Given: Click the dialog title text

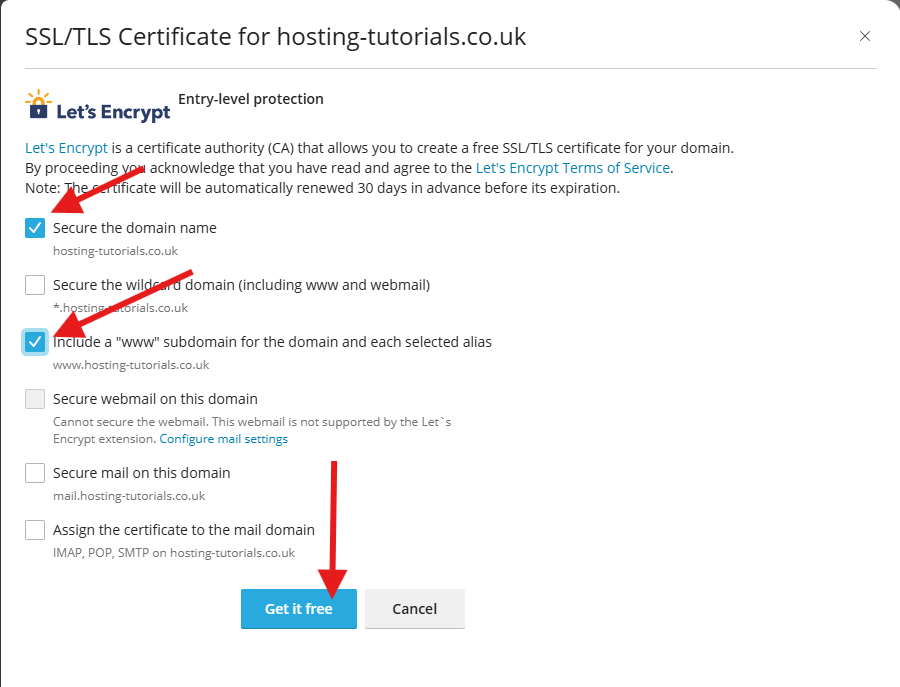Looking at the screenshot, I should point(270,36).
